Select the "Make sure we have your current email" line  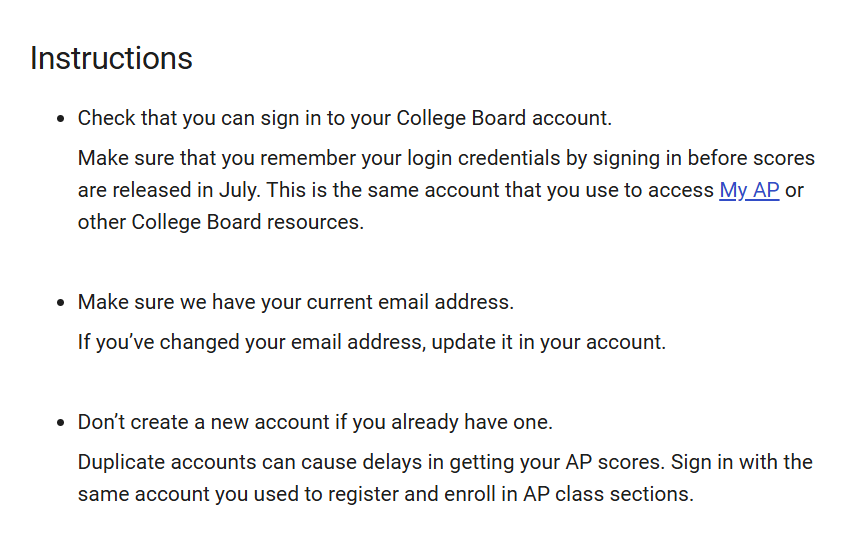295,302
